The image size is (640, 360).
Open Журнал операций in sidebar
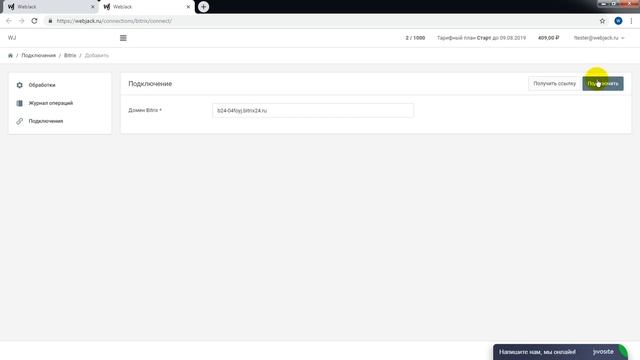pos(51,103)
